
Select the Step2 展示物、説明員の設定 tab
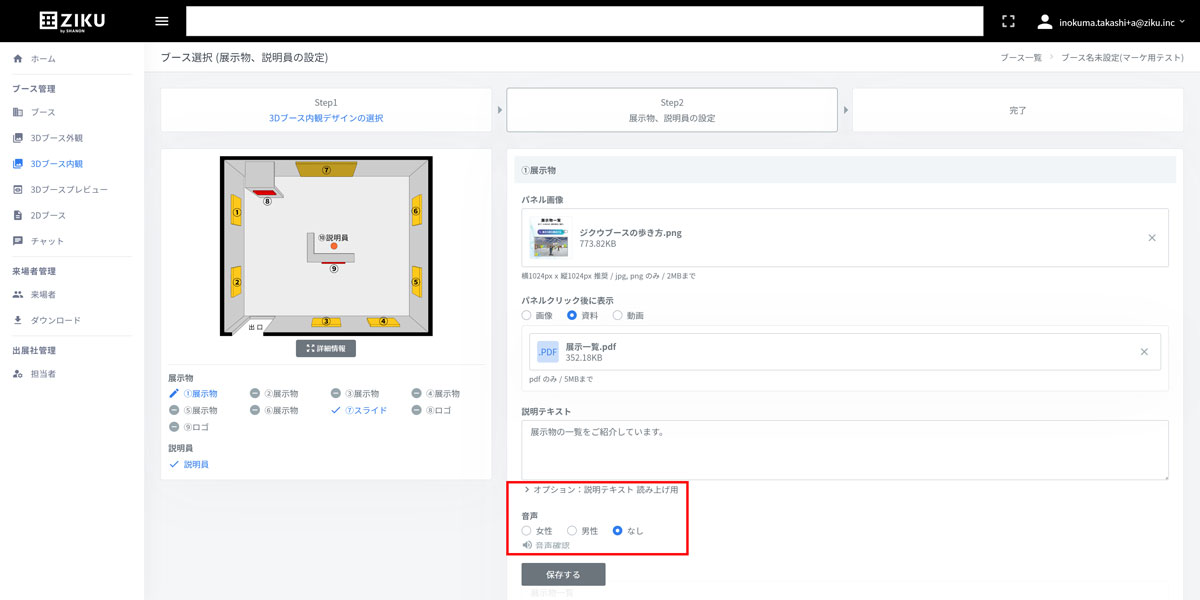pyautogui.click(x=671, y=110)
